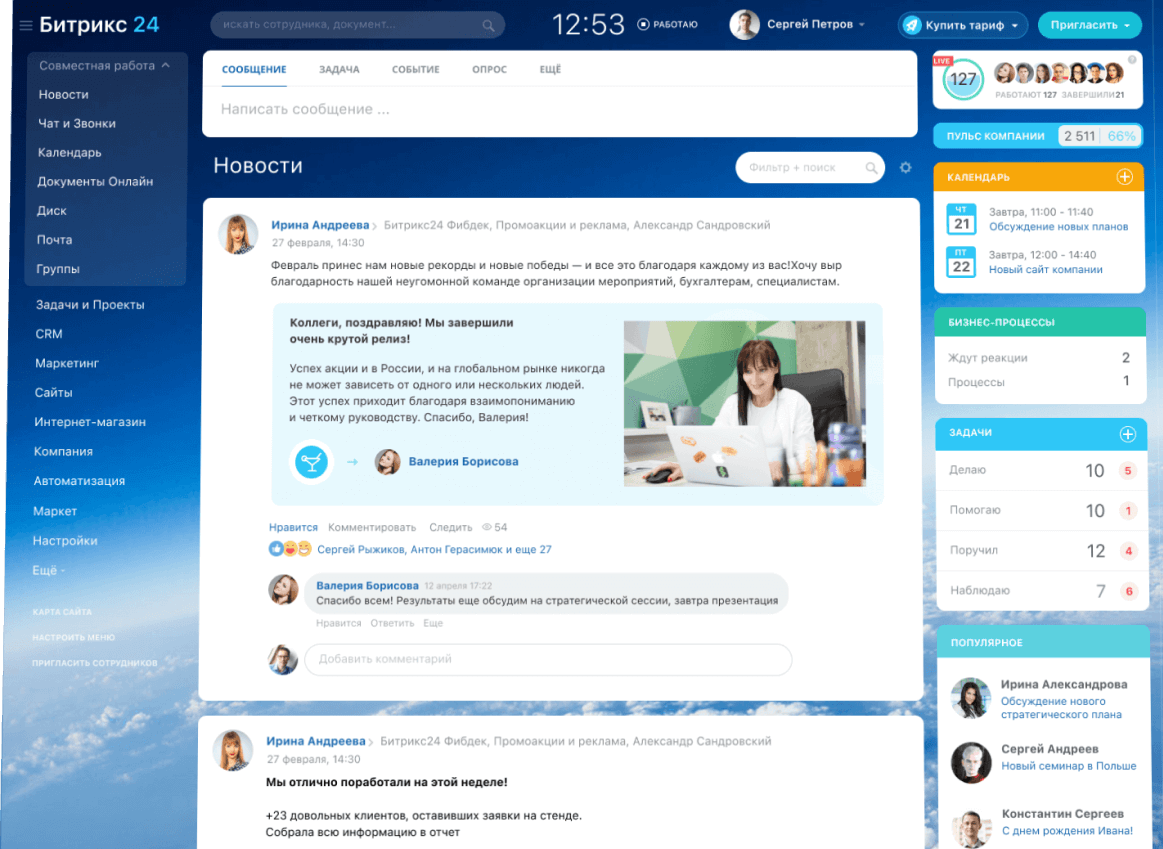Click the rocket icon on Купить тариф
The height and width of the screenshot is (849, 1163).
pos(912,25)
